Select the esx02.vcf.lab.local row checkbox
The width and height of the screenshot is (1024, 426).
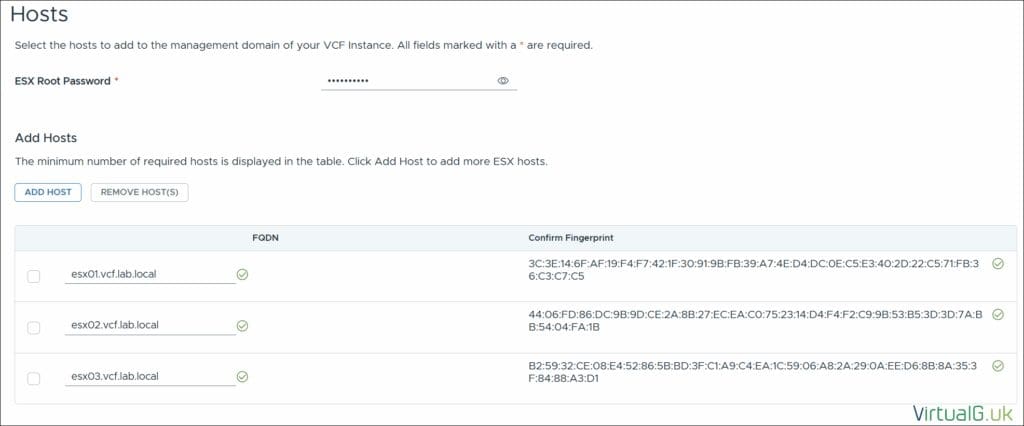34,327
